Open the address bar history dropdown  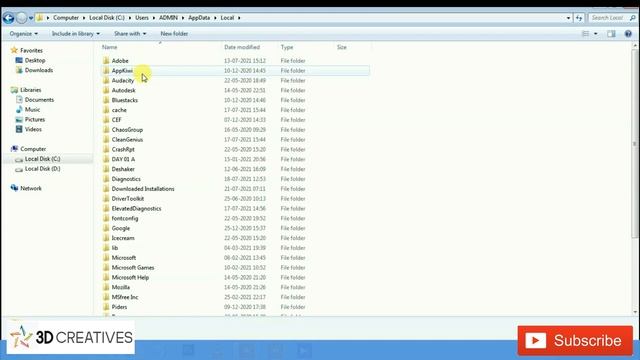pyautogui.click(x=568, y=18)
